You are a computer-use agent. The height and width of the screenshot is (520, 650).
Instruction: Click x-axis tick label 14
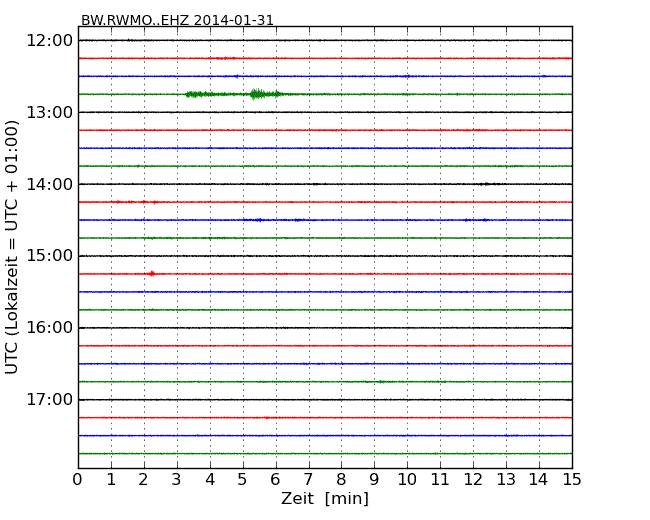538,480
